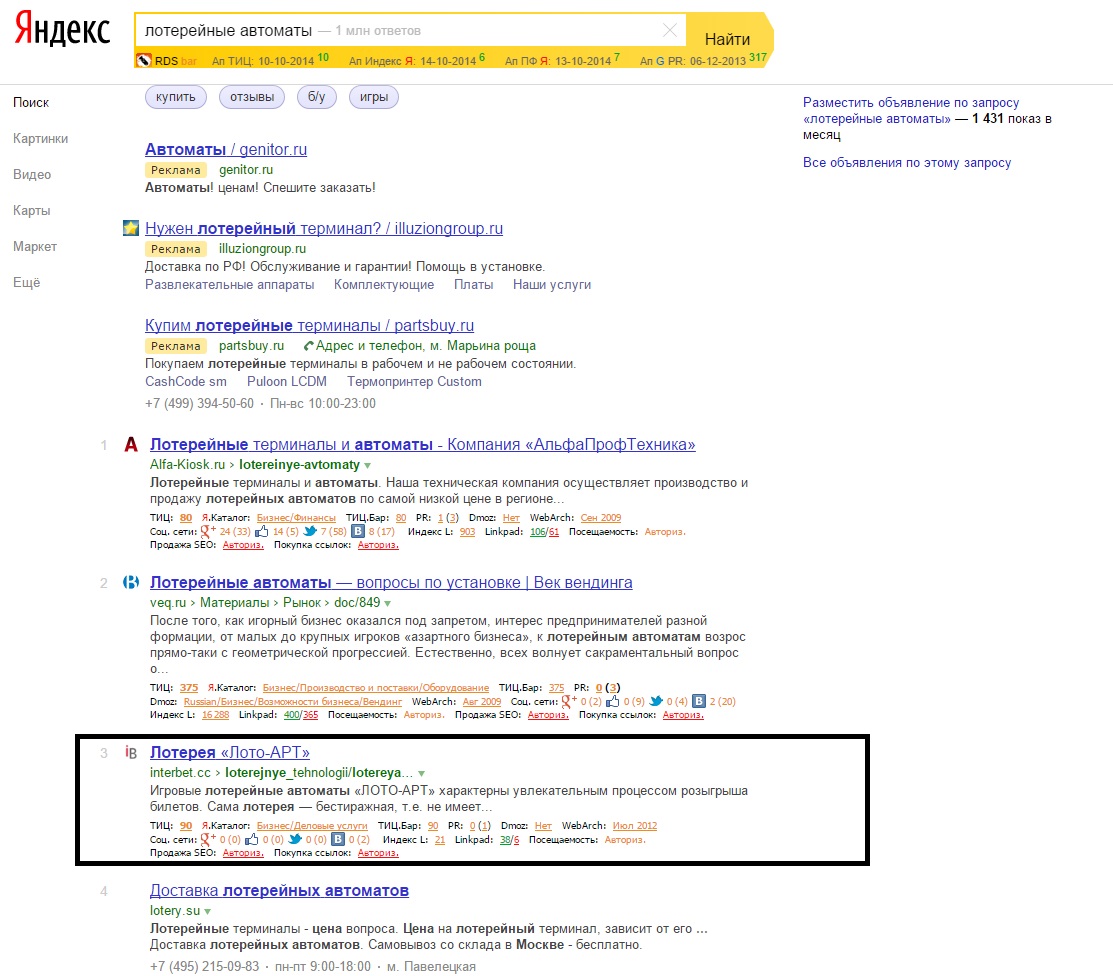Open Puloon LCDM sitelink

pyautogui.click(x=287, y=381)
